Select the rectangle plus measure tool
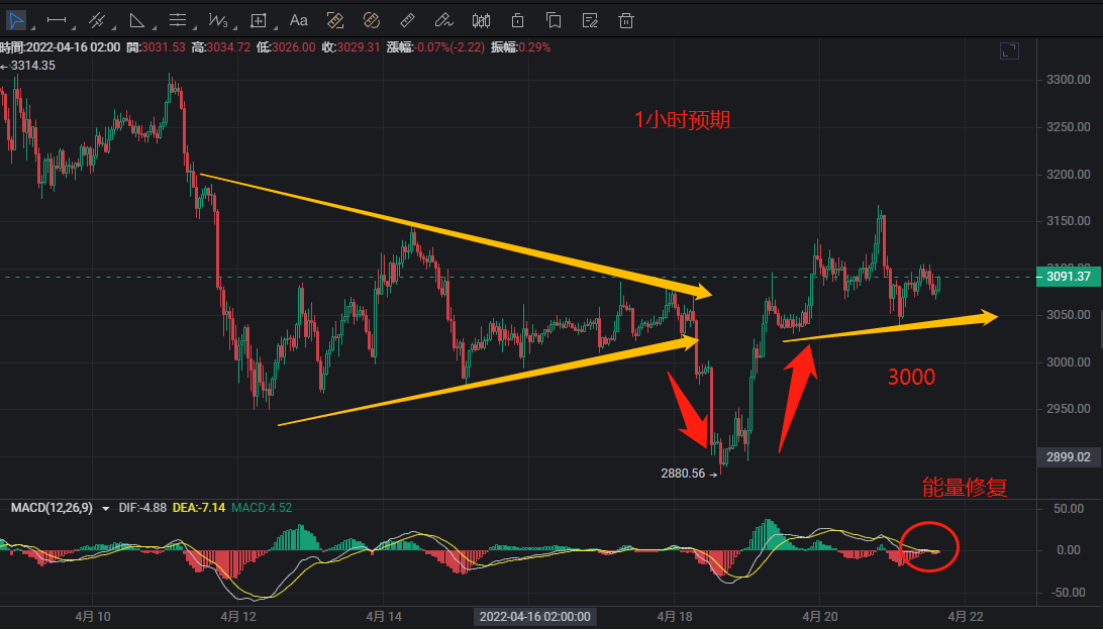Viewport: 1103px width, 630px height. [x=258, y=20]
